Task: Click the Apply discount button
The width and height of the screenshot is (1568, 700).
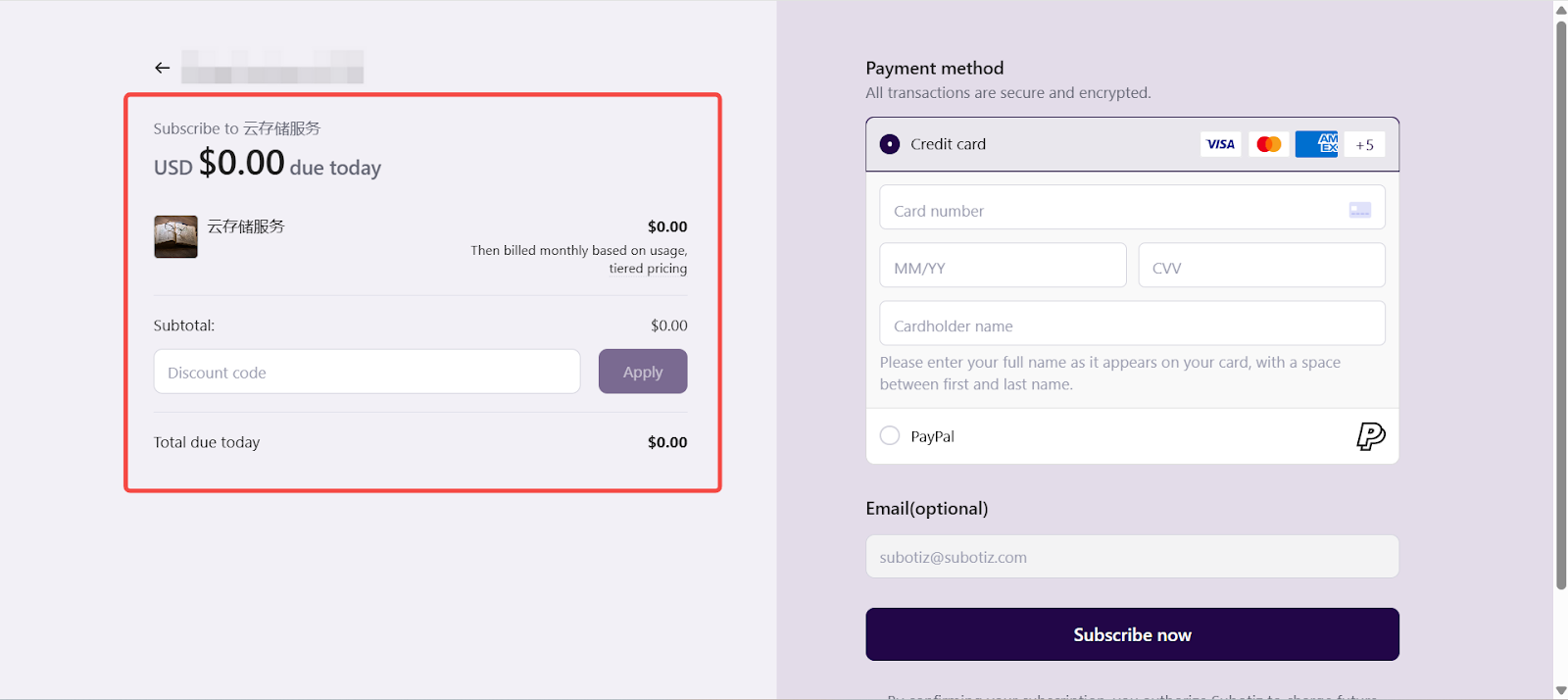Action: (x=643, y=372)
